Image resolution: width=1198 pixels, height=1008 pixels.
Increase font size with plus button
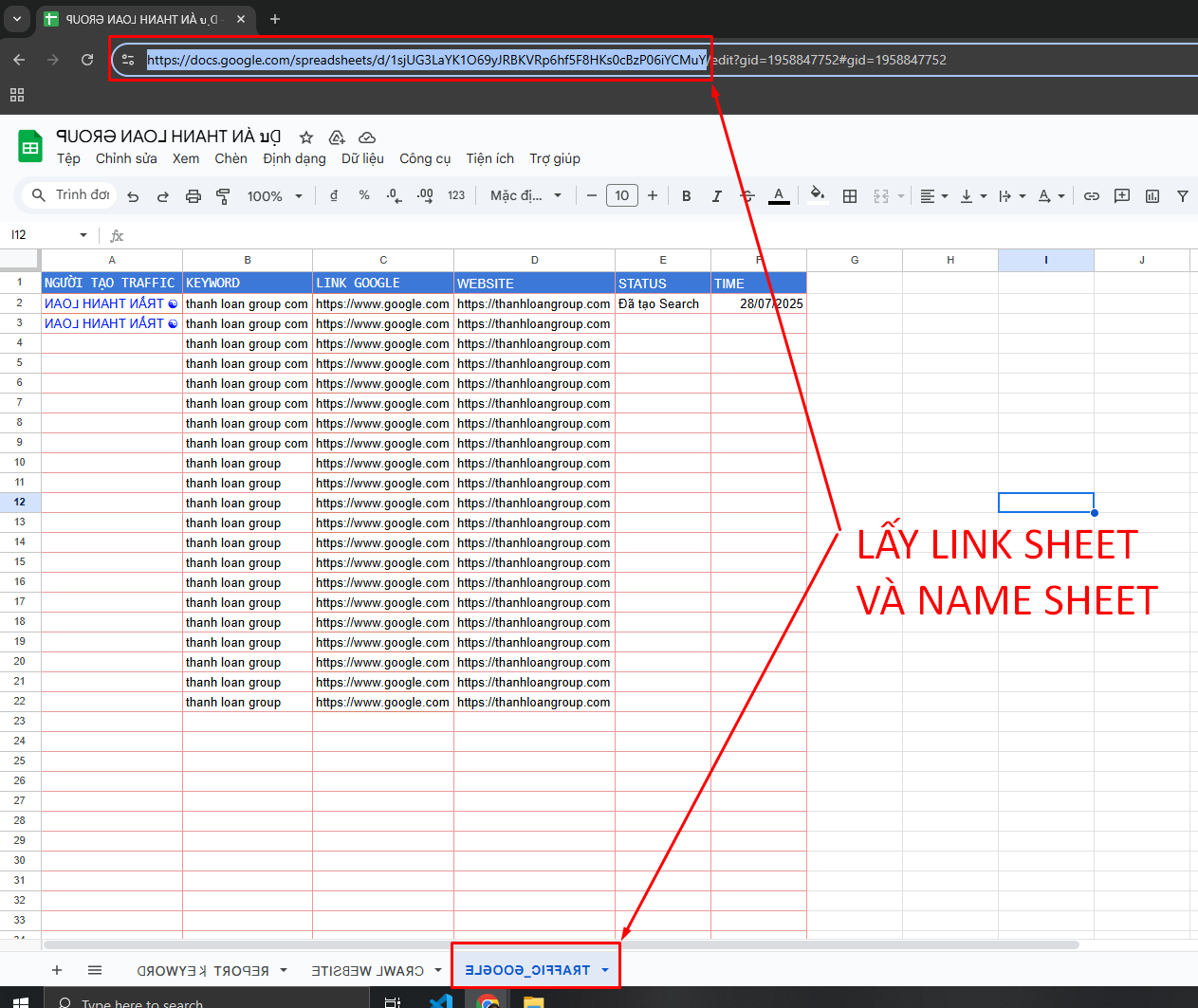[653, 195]
